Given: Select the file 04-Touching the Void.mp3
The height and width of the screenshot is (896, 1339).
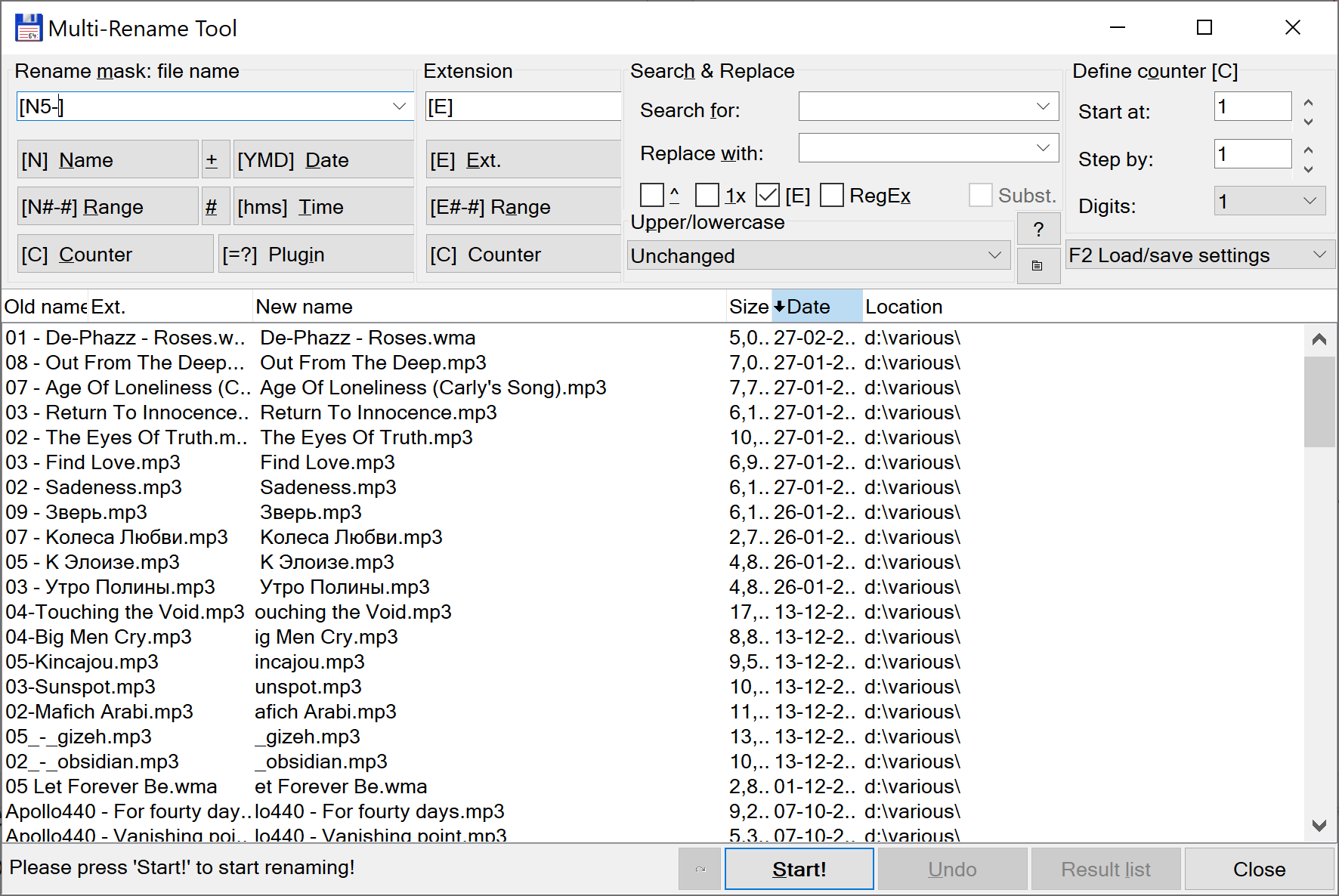Looking at the screenshot, I should (125, 611).
